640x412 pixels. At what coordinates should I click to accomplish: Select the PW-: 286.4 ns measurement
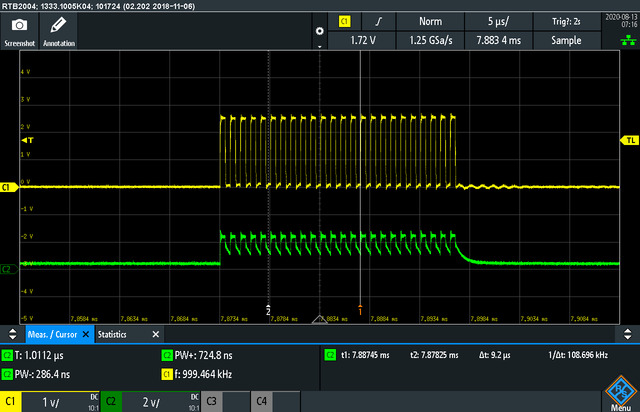[42, 374]
